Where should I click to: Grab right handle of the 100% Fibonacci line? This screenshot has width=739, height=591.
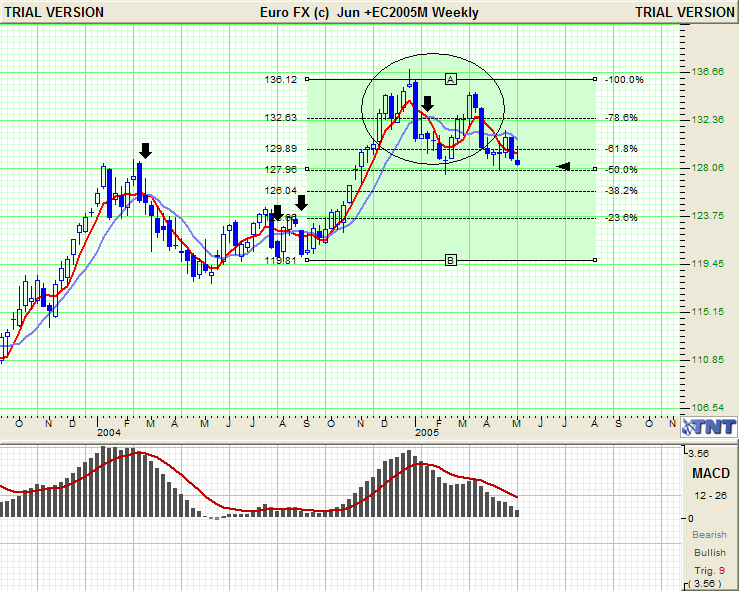pyautogui.click(x=595, y=79)
